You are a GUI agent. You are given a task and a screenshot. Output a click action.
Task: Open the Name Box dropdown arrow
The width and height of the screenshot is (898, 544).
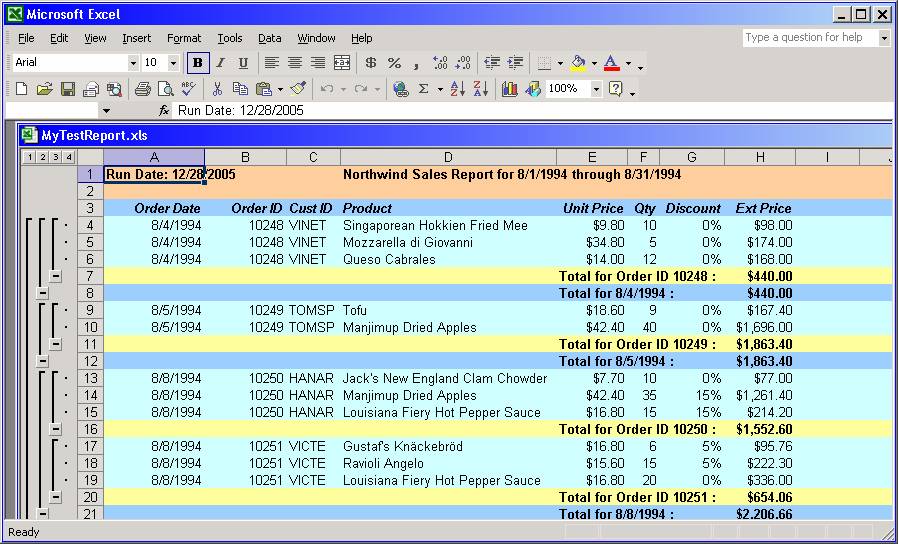tap(106, 111)
